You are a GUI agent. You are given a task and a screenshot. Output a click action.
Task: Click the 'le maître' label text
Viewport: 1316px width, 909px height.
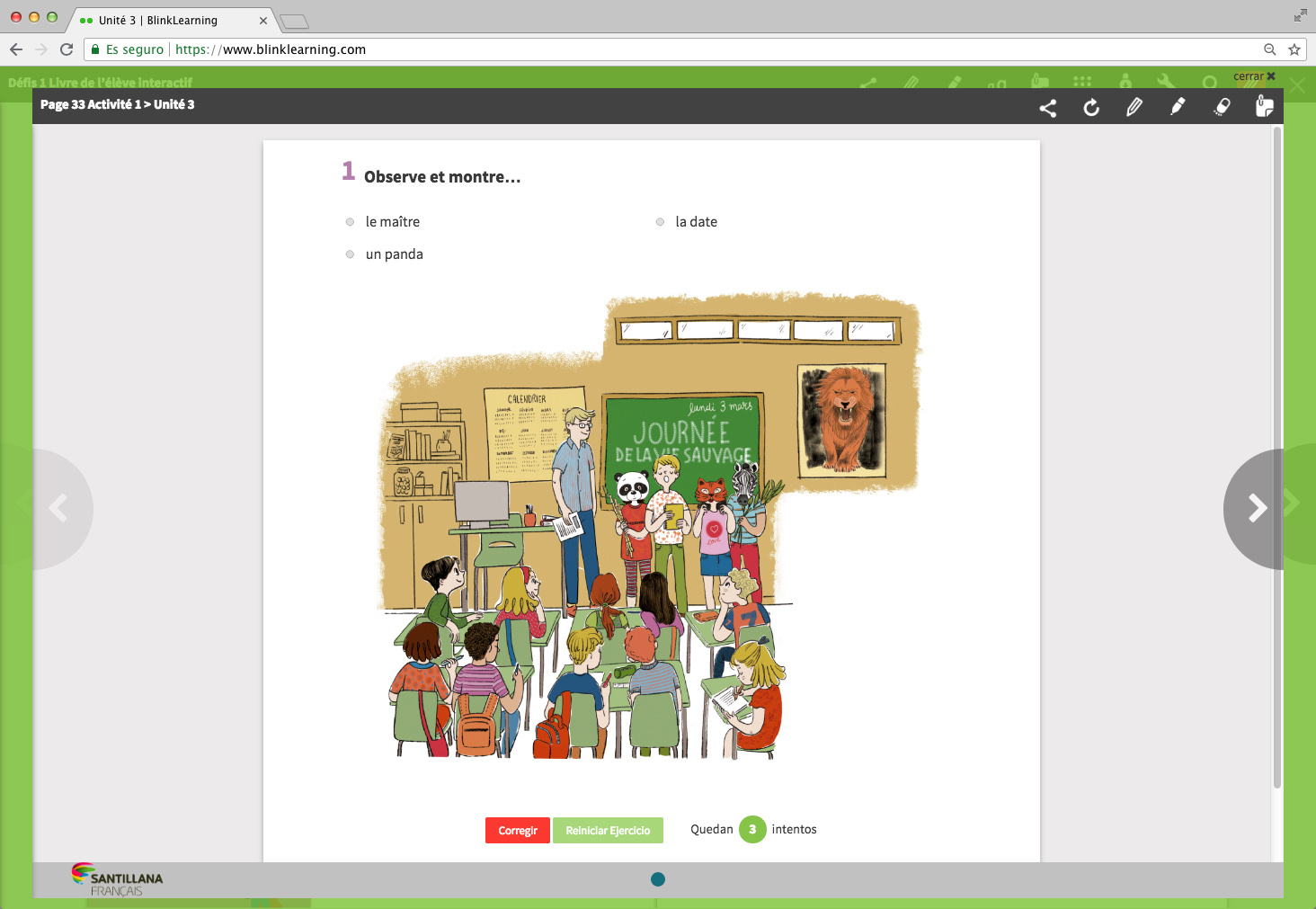393,222
